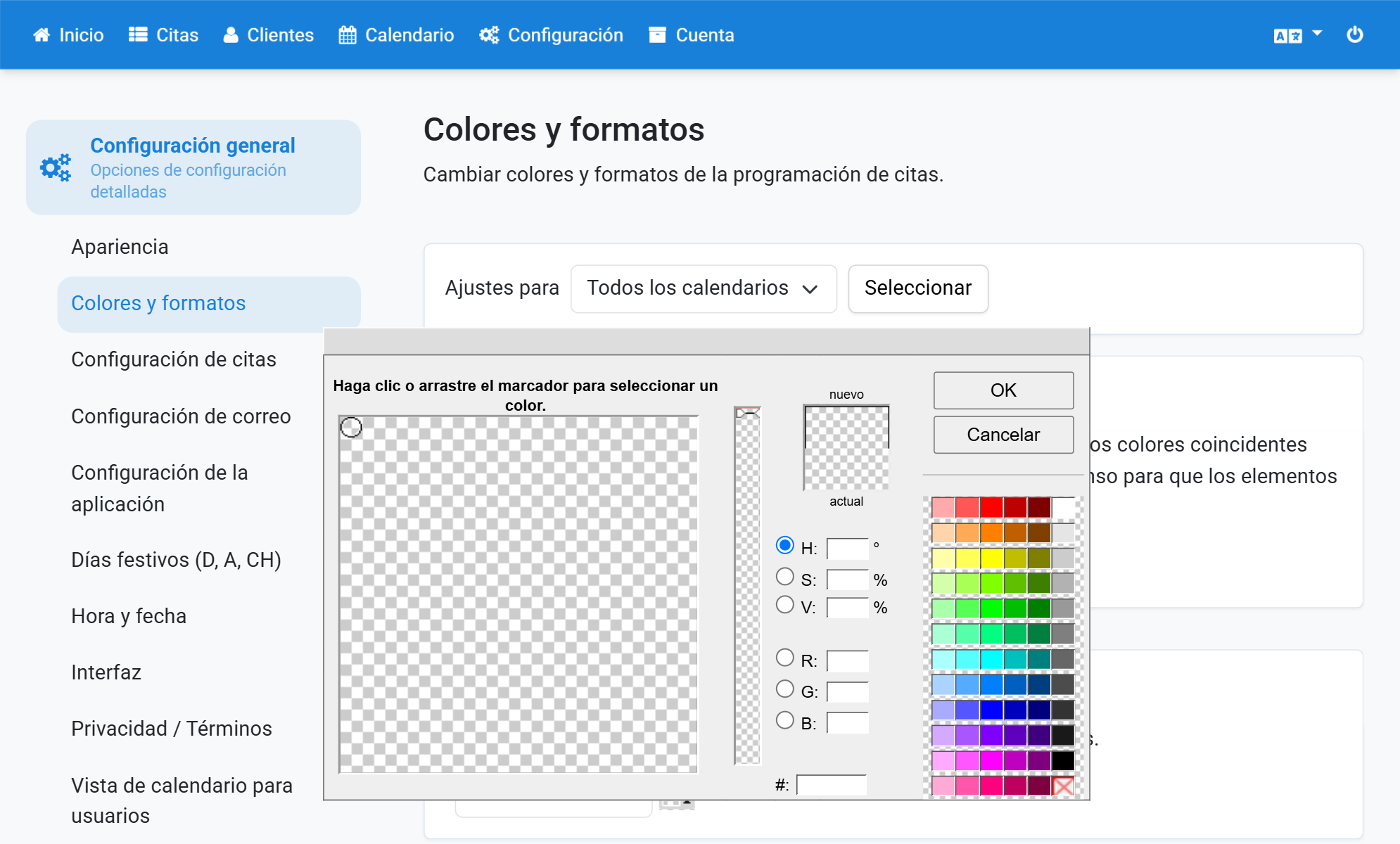This screenshot has width=1400, height=844.
Task: Pick the pure red swatch
Action: click(x=991, y=507)
